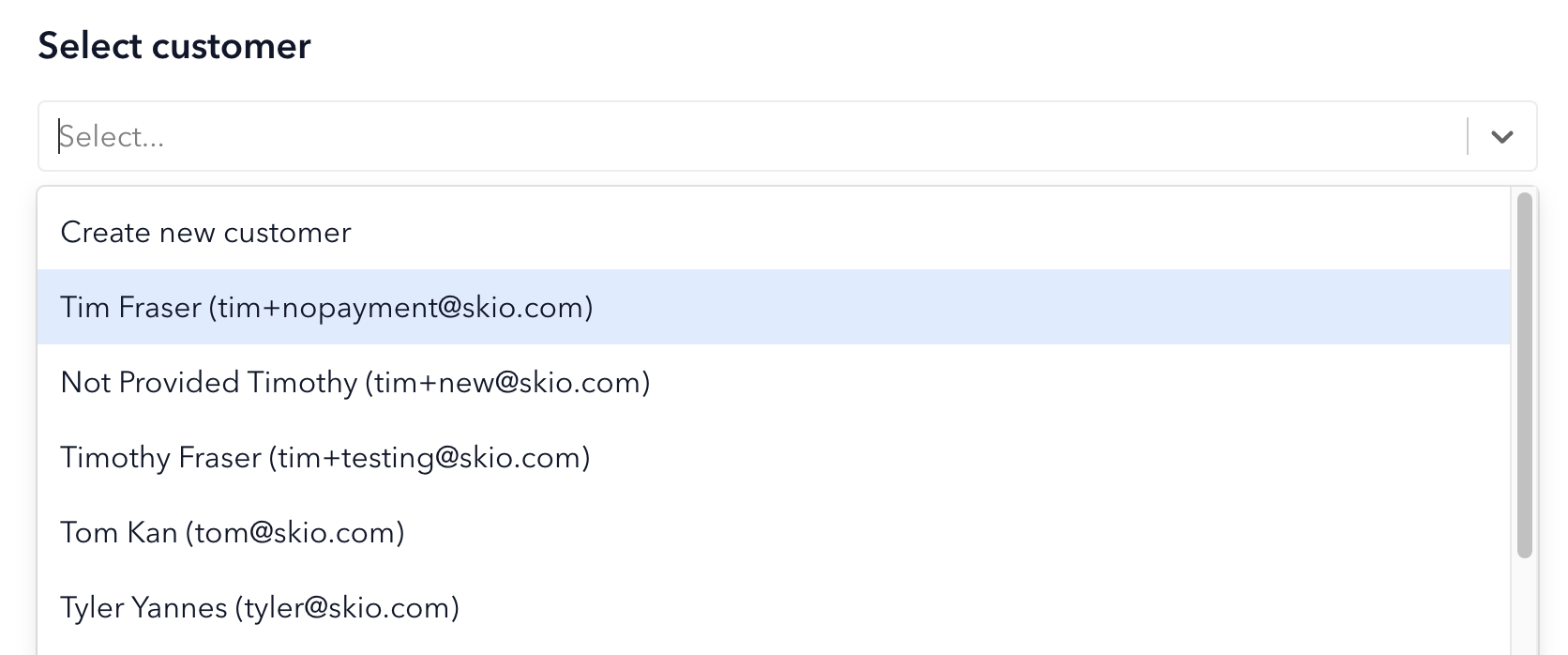
Task: Select the Timothy Fraser customer option
Action: (x=774, y=457)
